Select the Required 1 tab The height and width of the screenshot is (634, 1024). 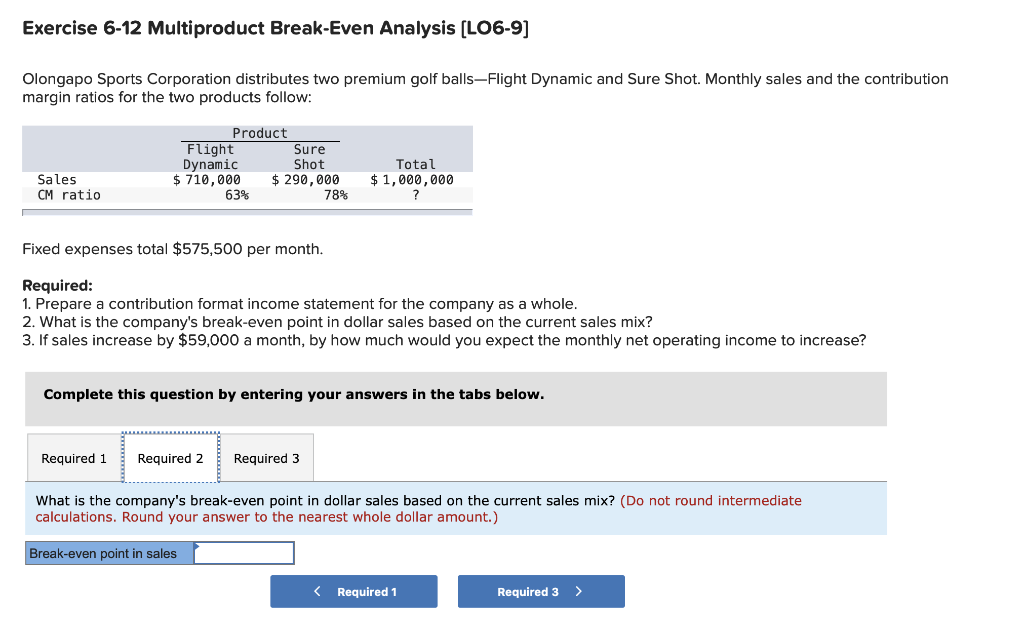pos(73,457)
